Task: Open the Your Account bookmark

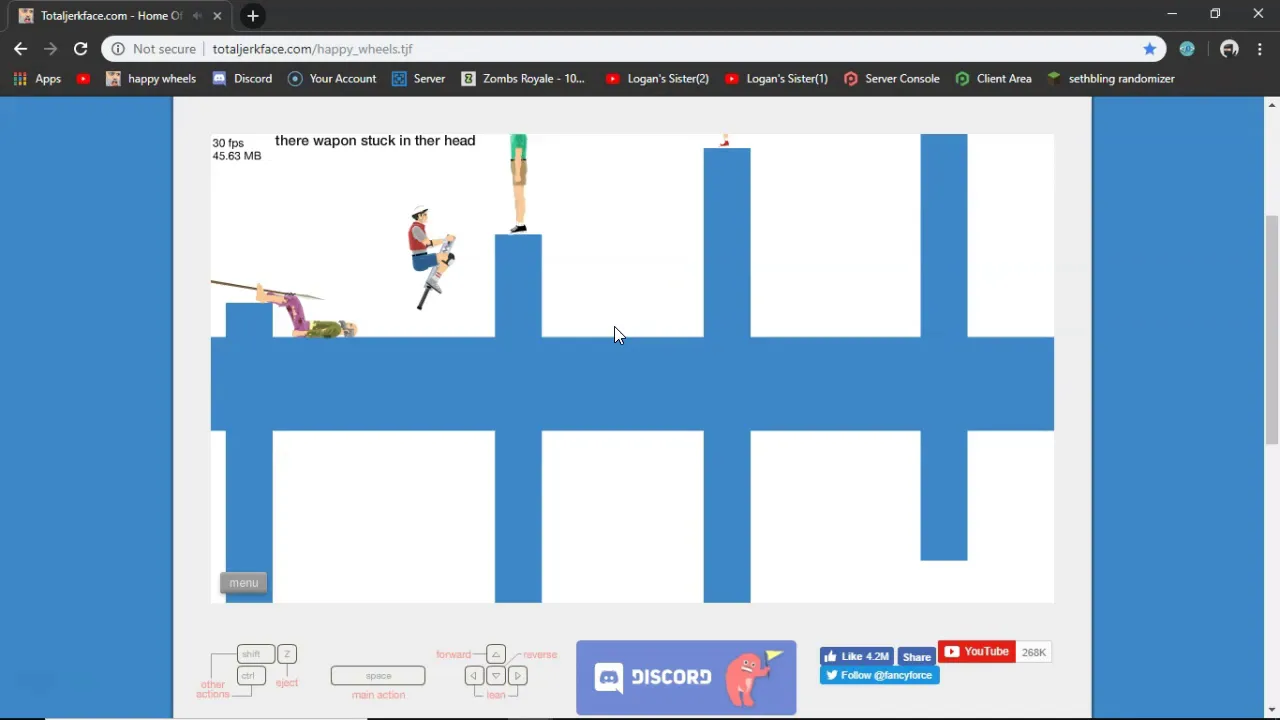Action: pyautogui.click(x=332, y=78)
